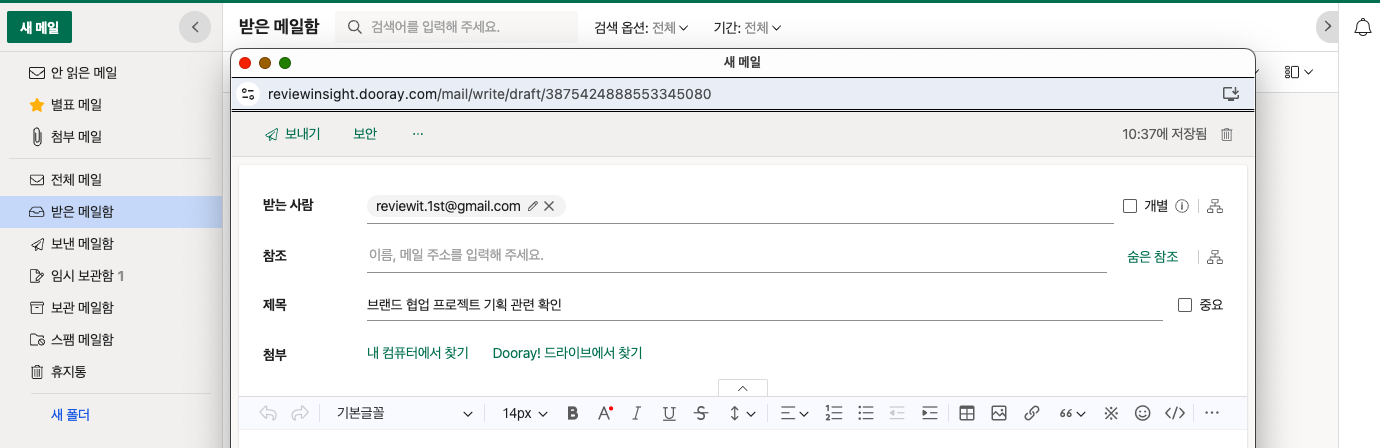The height and width of the screenshot is (448, 1380).
Task: Insert a hyperlink using the link icon
Action: click(1032, 413)
